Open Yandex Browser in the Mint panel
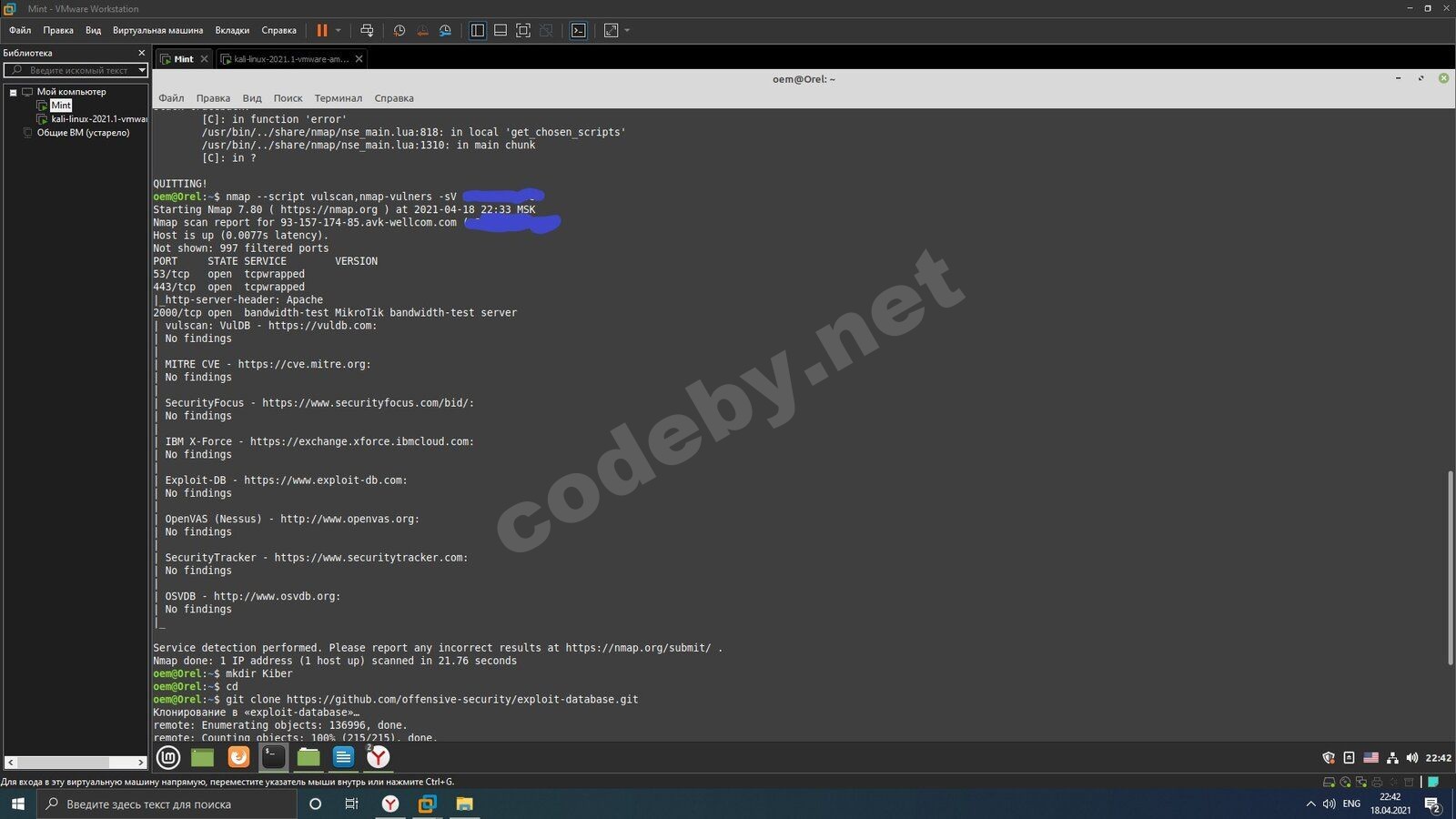The image size is (1456, 819). pos(378,757)
